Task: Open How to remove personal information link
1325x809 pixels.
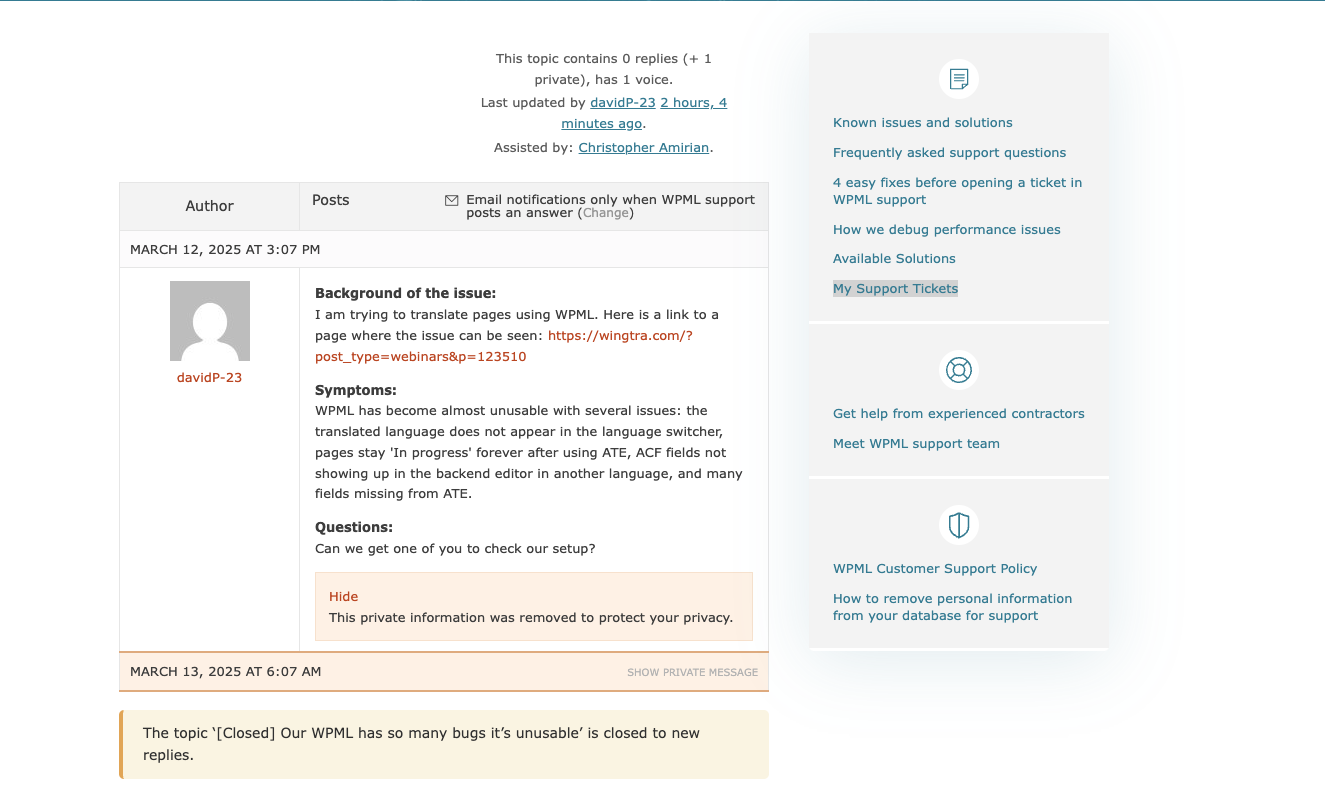Action: point(953,607)
